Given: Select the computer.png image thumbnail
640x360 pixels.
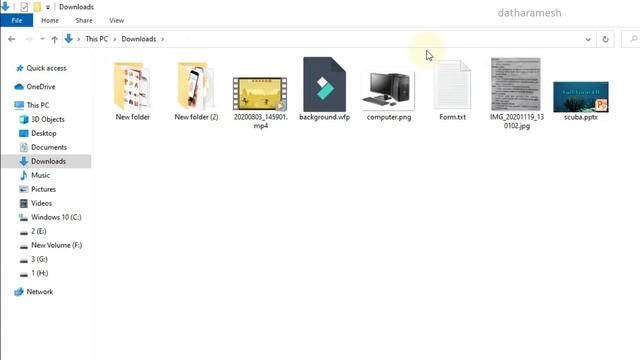Looking at the screenshot, I should 388,91.
